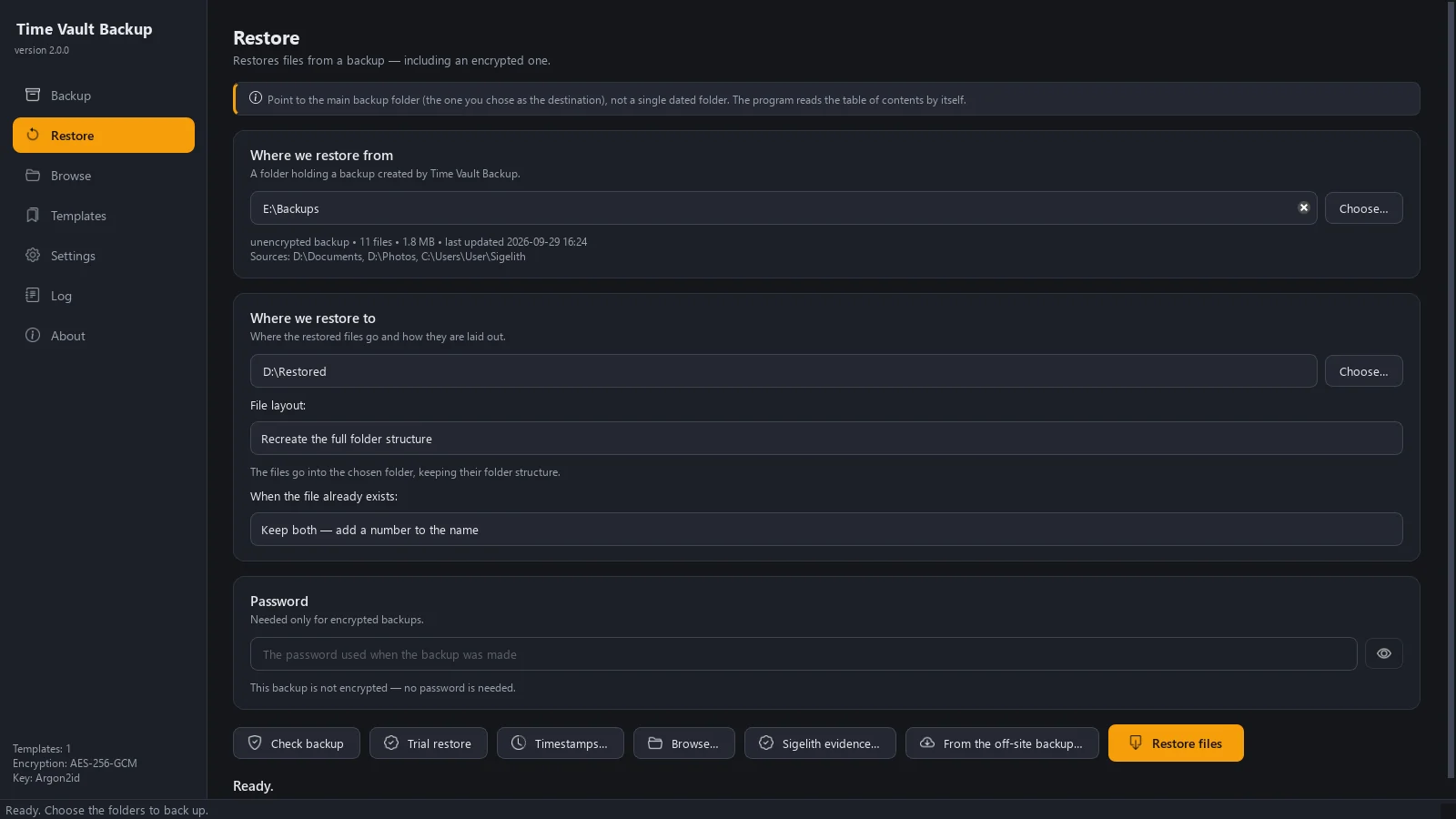
Task: Click the 'Sources: D:\Documents' info line
Action: [388, 257]
